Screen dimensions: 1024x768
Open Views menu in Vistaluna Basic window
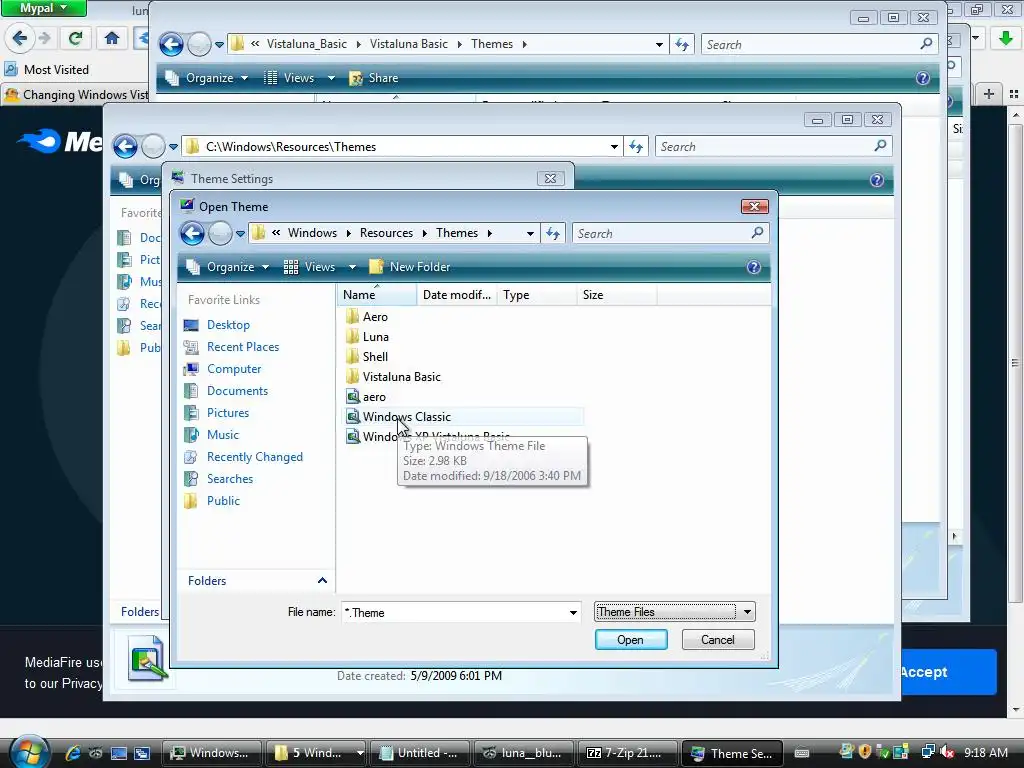[x=299, y=78]
